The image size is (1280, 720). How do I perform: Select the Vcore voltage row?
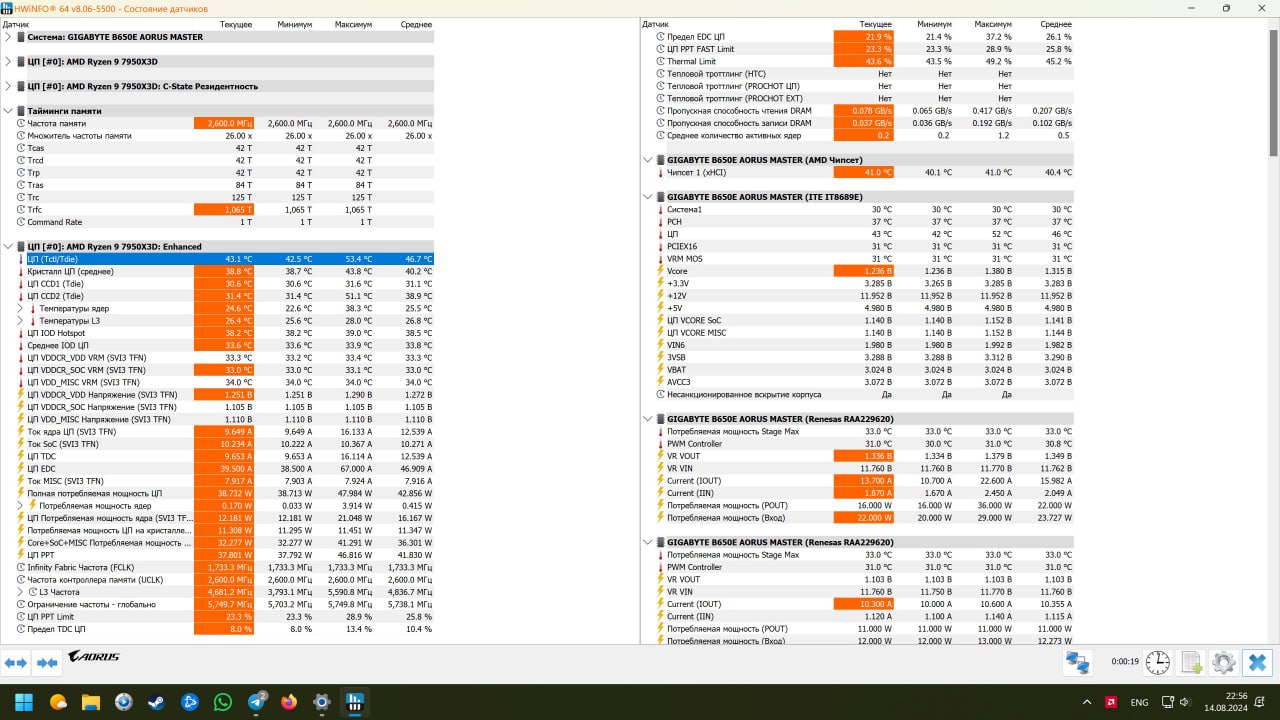(x=858, y=271)
